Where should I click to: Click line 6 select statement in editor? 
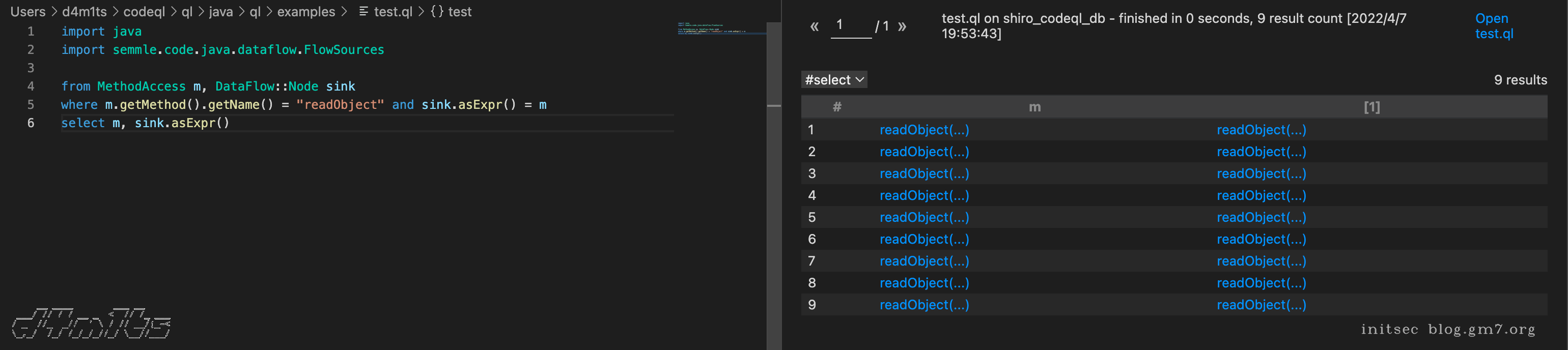pyautogui.click(x=146, y=123)
